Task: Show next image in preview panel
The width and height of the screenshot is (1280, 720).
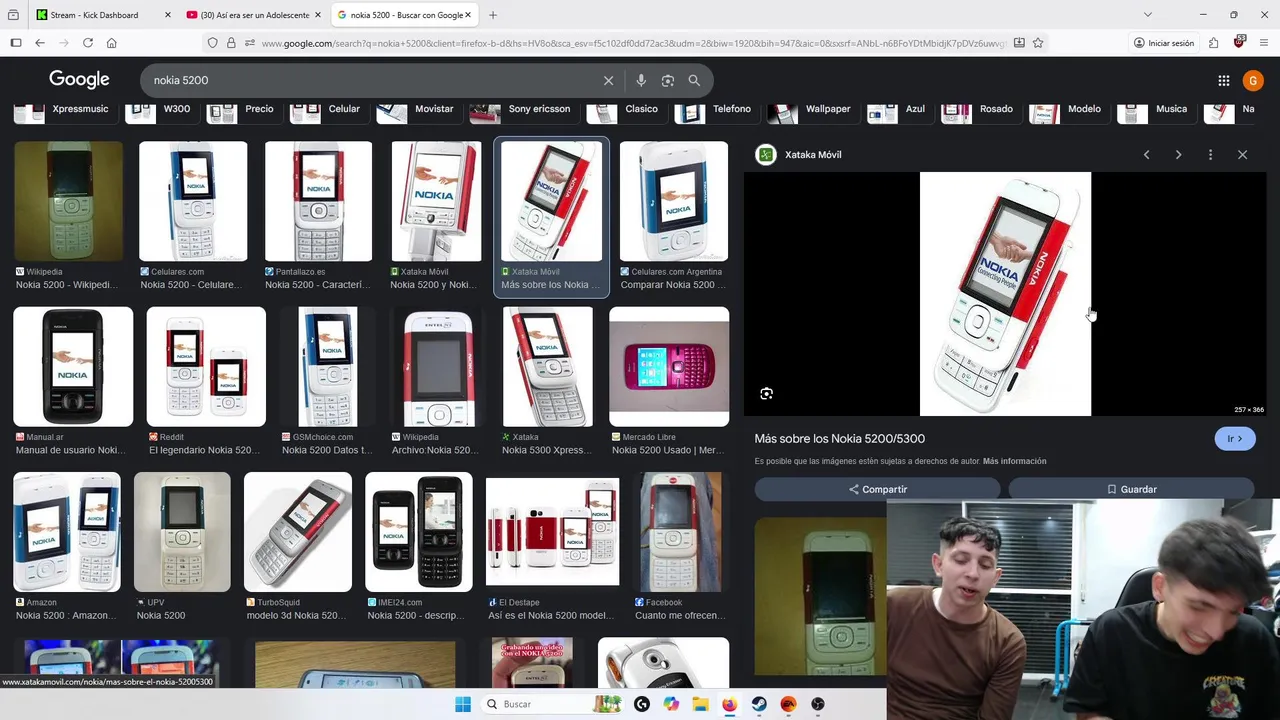Action: pos(1178,155)
